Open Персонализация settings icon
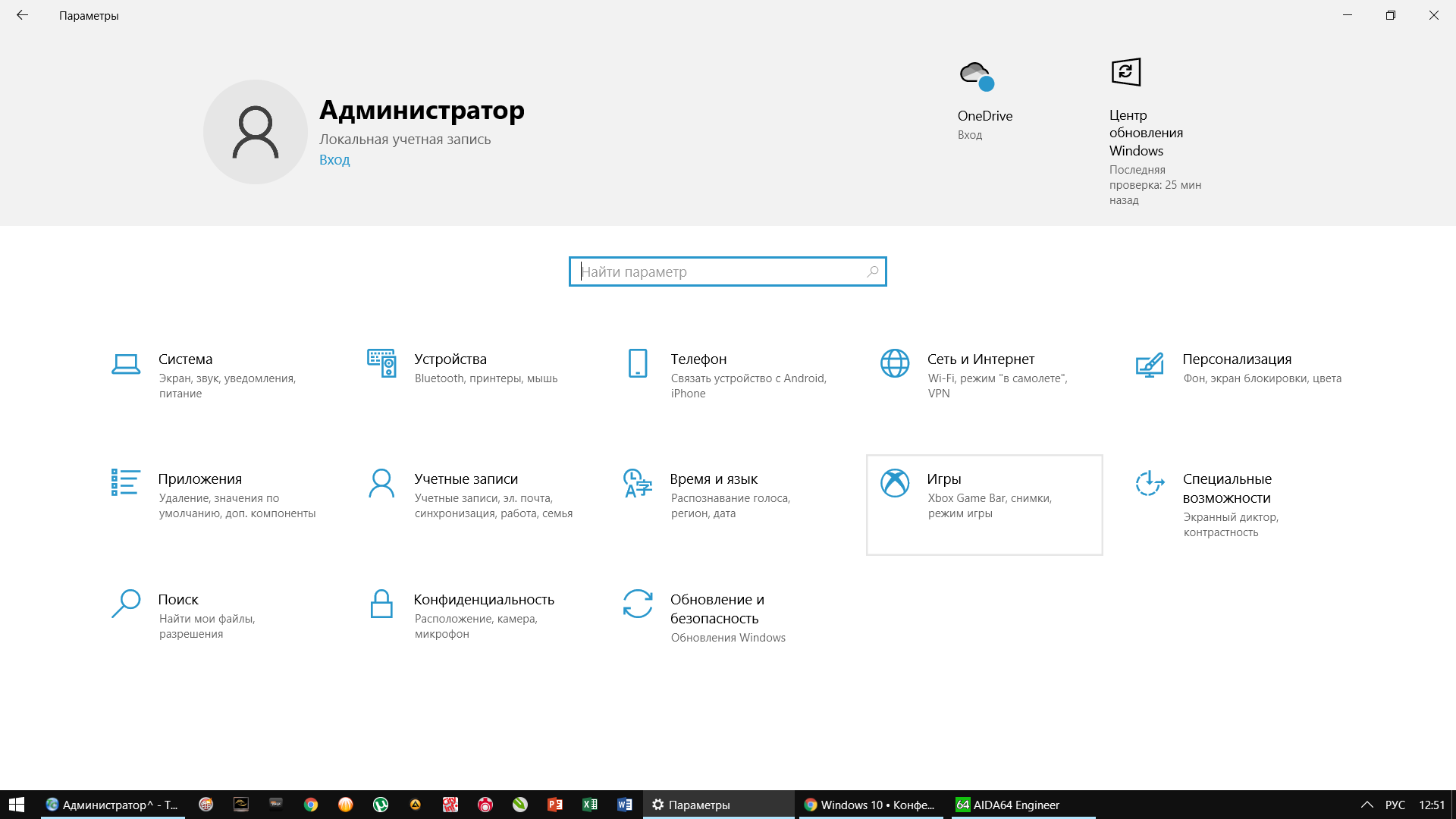This screenshot has height=819, width=1456. pos(1150,365)
